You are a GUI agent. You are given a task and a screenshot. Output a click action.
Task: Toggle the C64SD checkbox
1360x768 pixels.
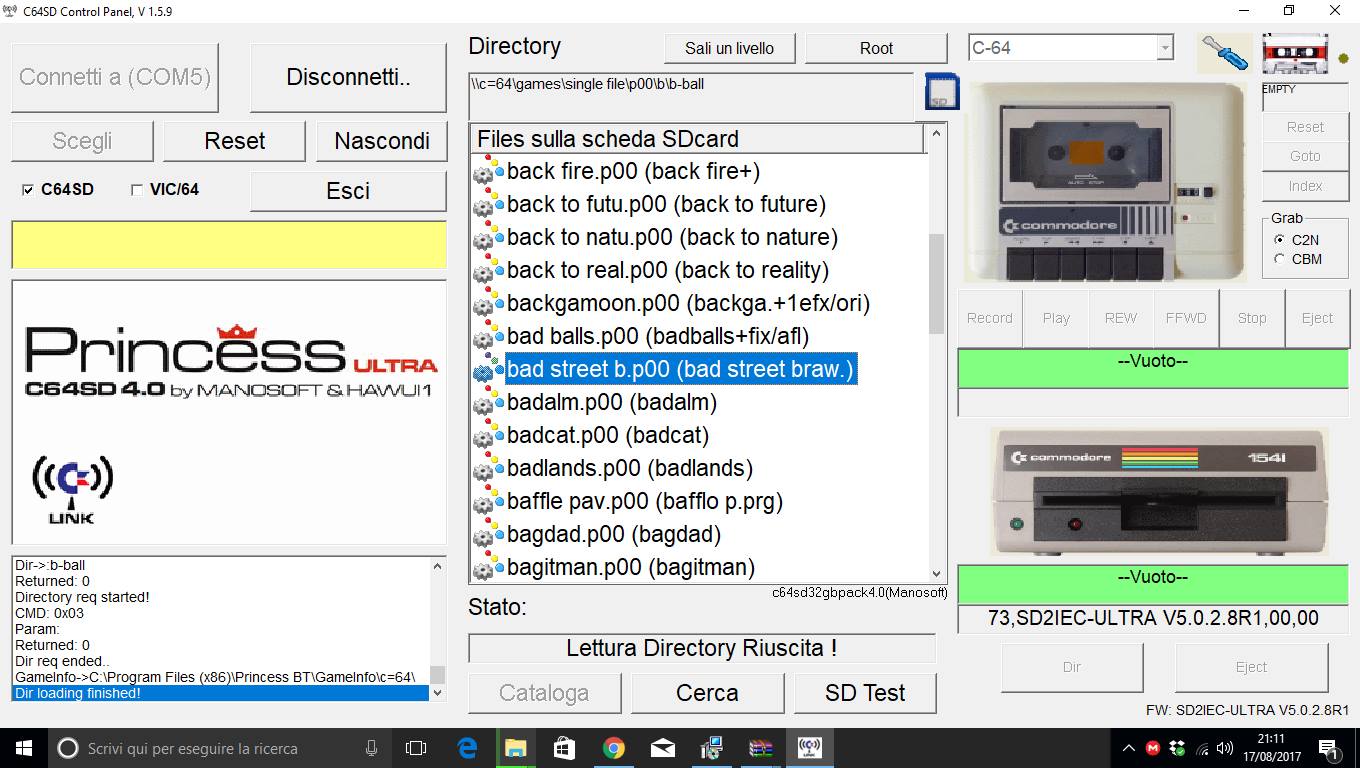tap(27, 190)
